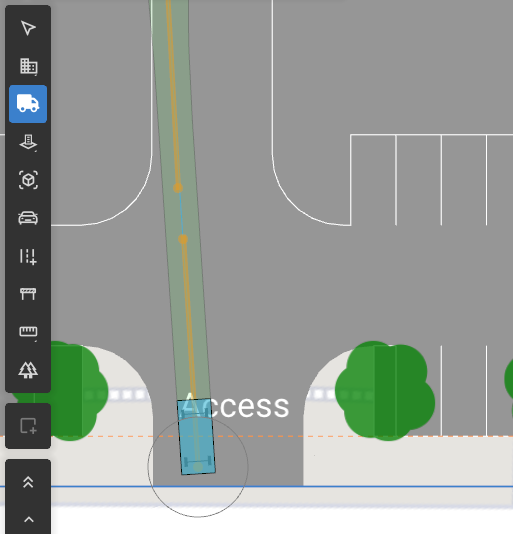Activate the ruler measure tool
The image size is (513, 534).
[28, 331]
